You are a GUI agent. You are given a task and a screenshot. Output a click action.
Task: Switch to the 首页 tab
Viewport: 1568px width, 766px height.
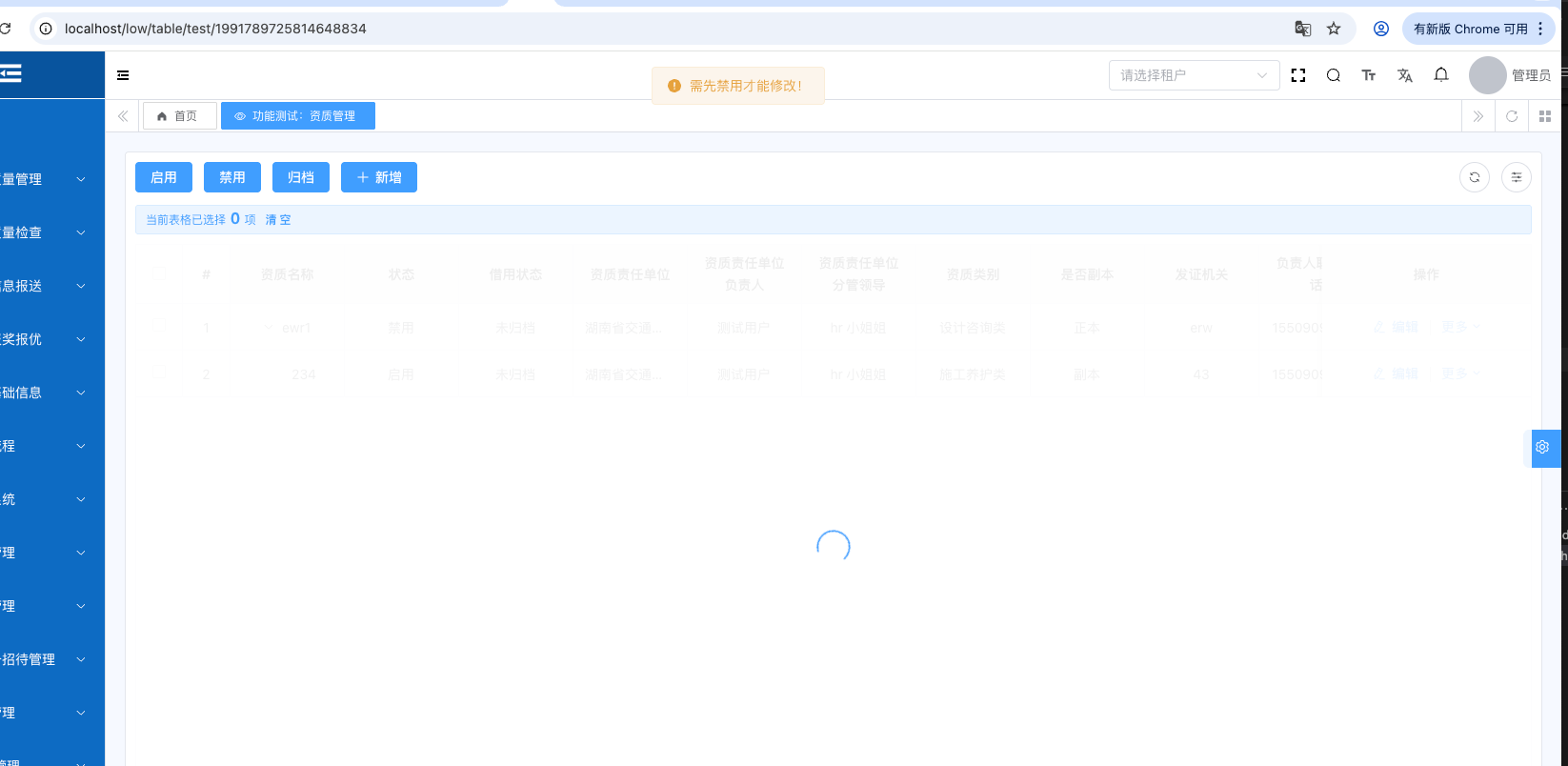coord(179,116)
